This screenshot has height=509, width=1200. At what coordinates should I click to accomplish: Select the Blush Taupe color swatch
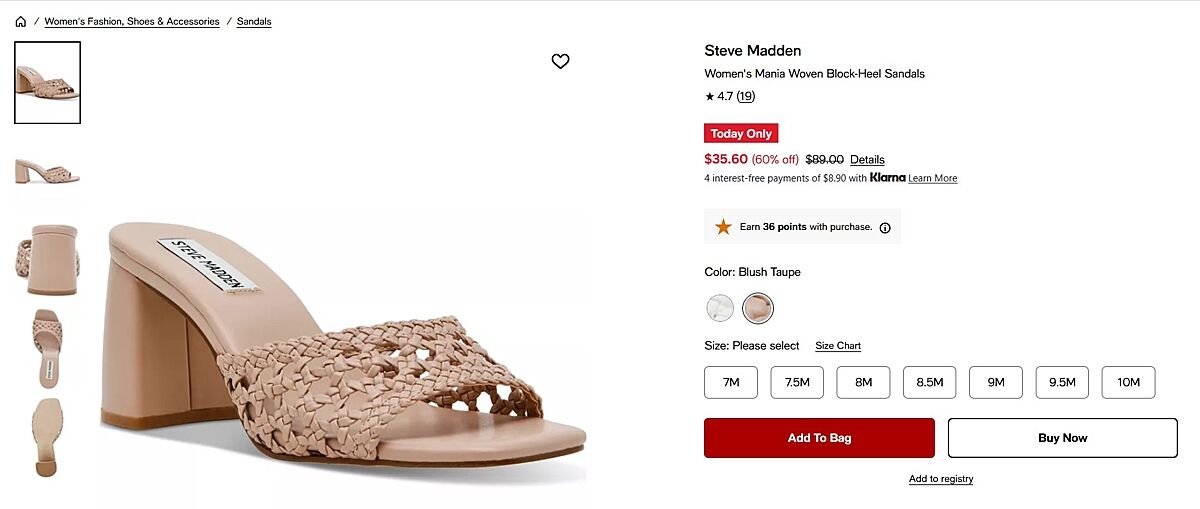pos(758,308)
